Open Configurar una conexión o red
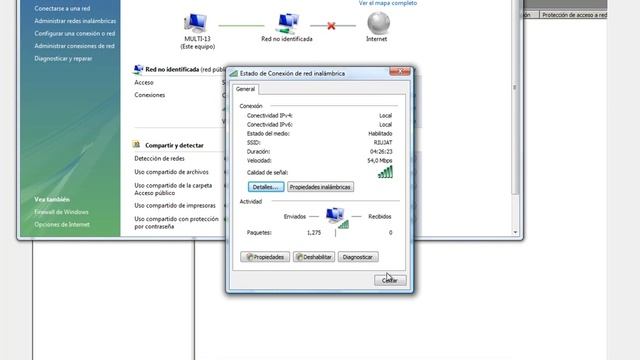 pos(75,33)
